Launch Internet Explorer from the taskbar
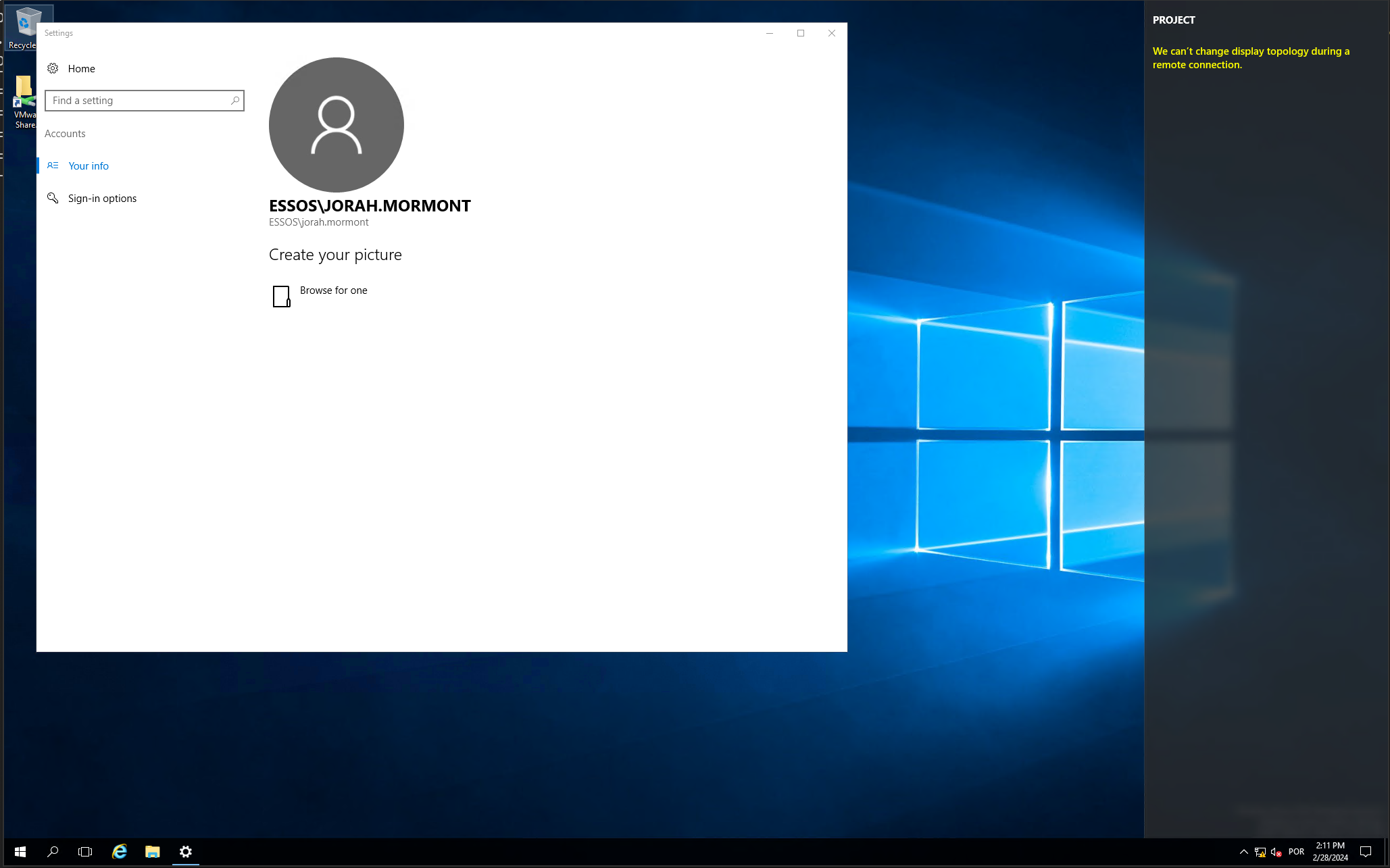This screenshot has height=868, width=1390. pyautogui.click(x=120, y=852)
